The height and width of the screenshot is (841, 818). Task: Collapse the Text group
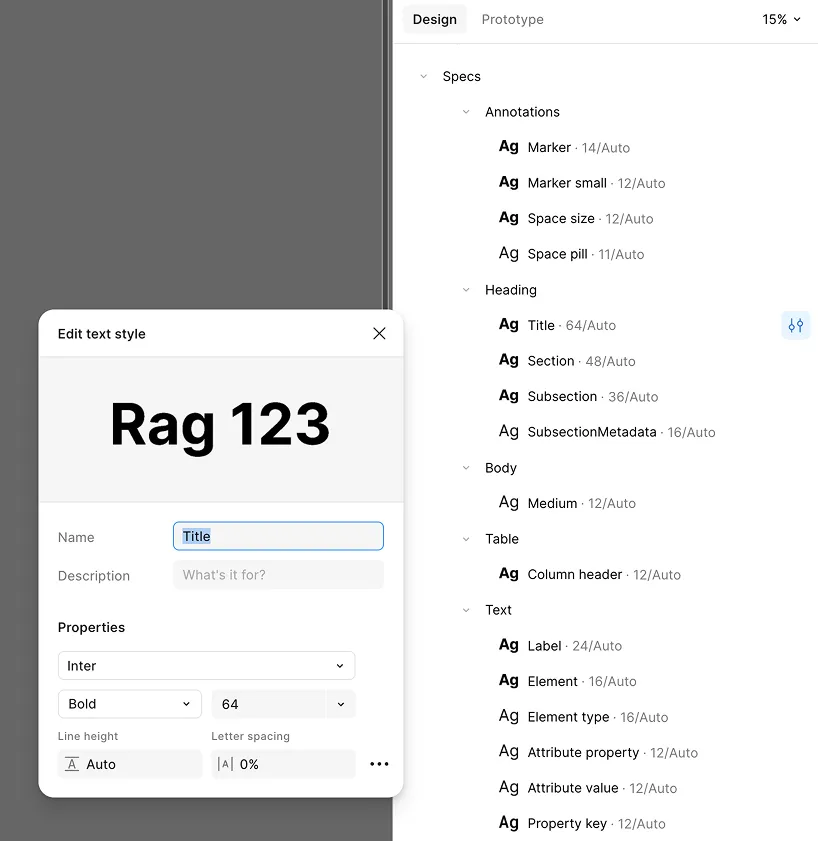466,610
